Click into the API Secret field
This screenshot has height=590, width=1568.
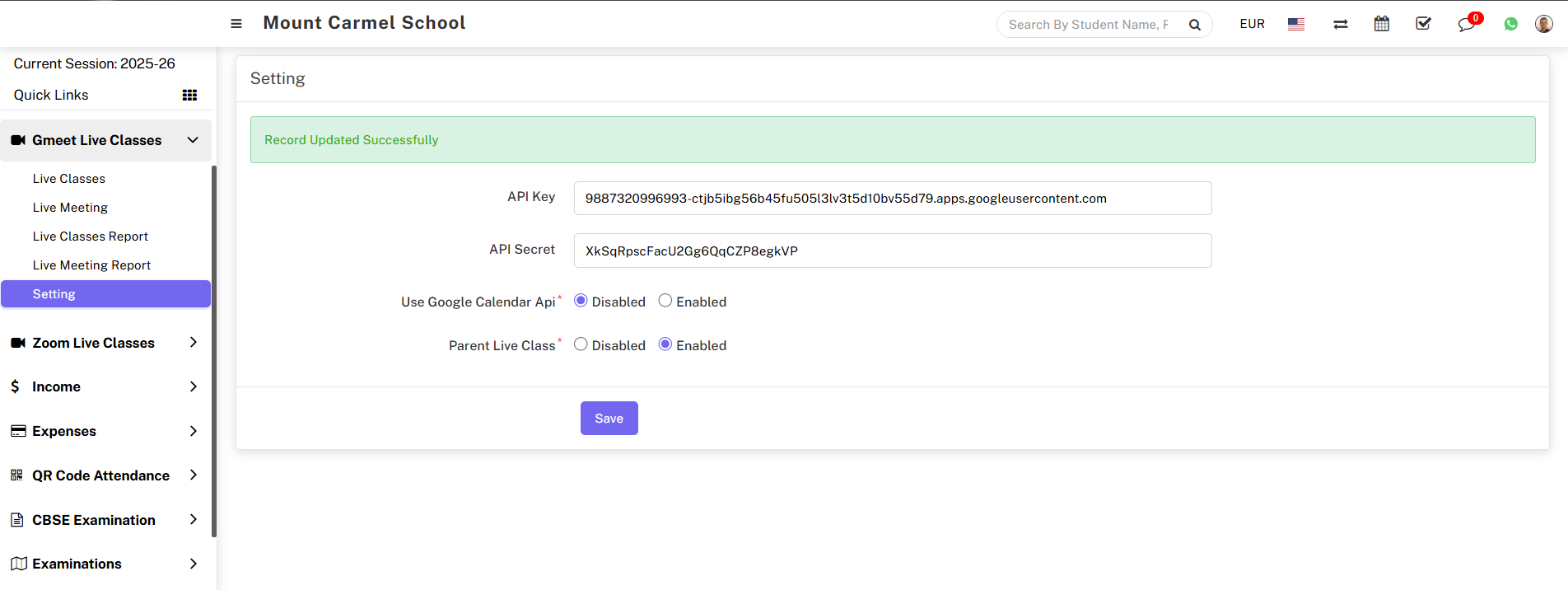pos(892,251)
